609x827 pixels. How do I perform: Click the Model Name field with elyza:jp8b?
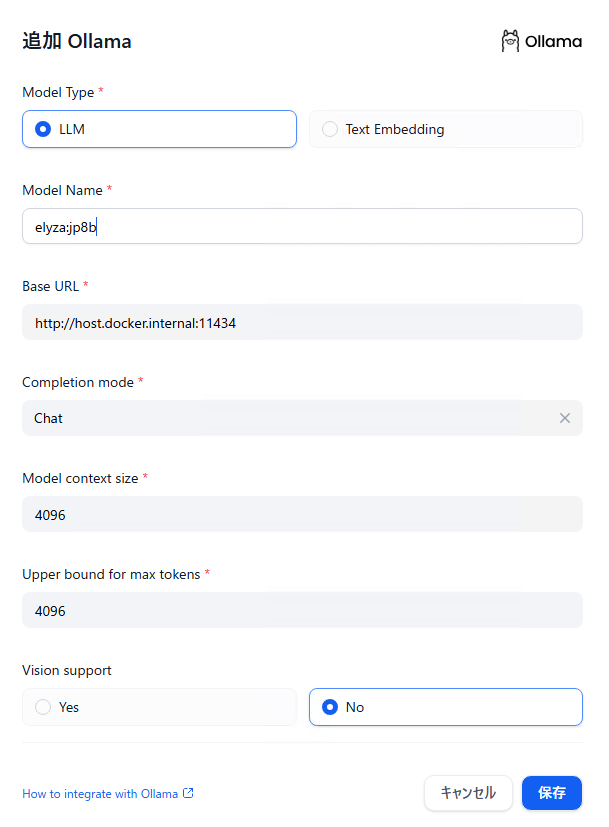coord(302,226)
